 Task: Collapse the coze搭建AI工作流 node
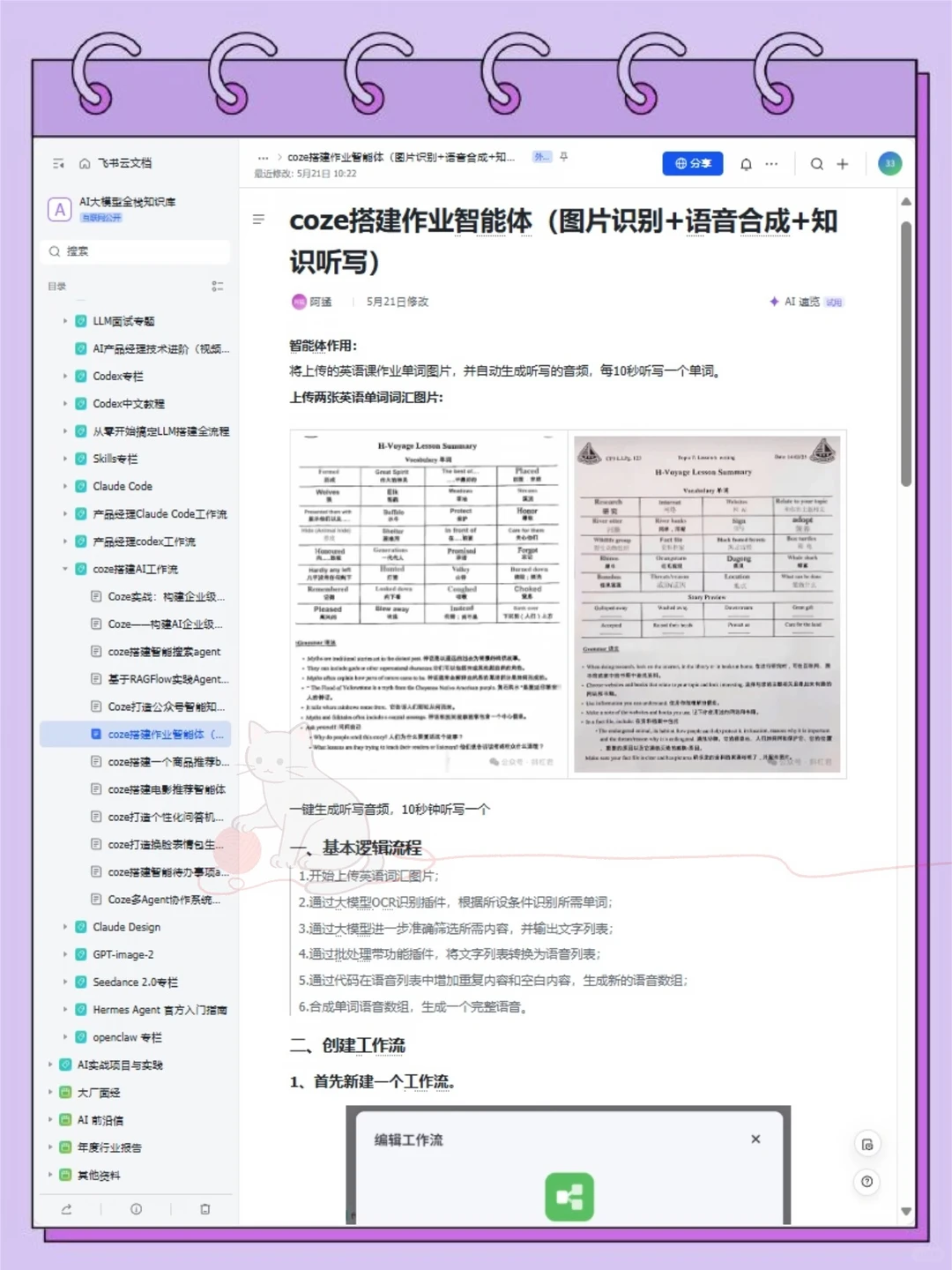65,569
